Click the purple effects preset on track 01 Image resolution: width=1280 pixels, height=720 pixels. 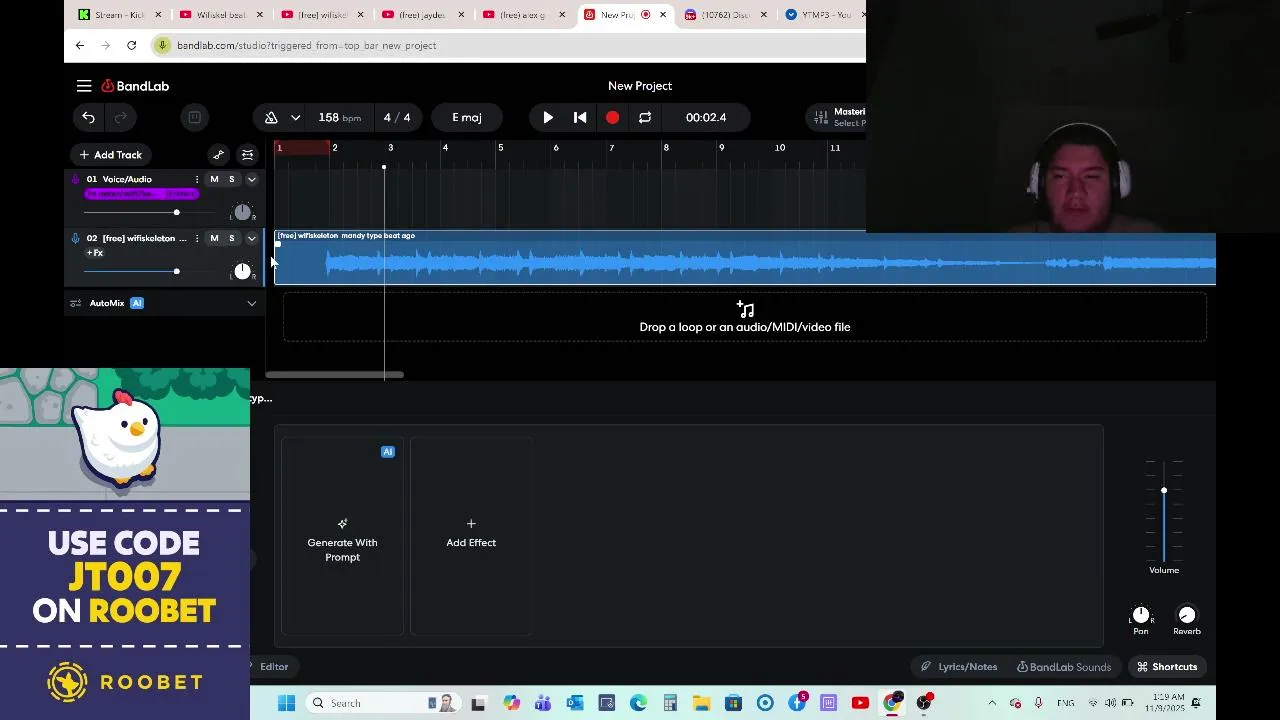pyautogui.click(x=142, y=194)
